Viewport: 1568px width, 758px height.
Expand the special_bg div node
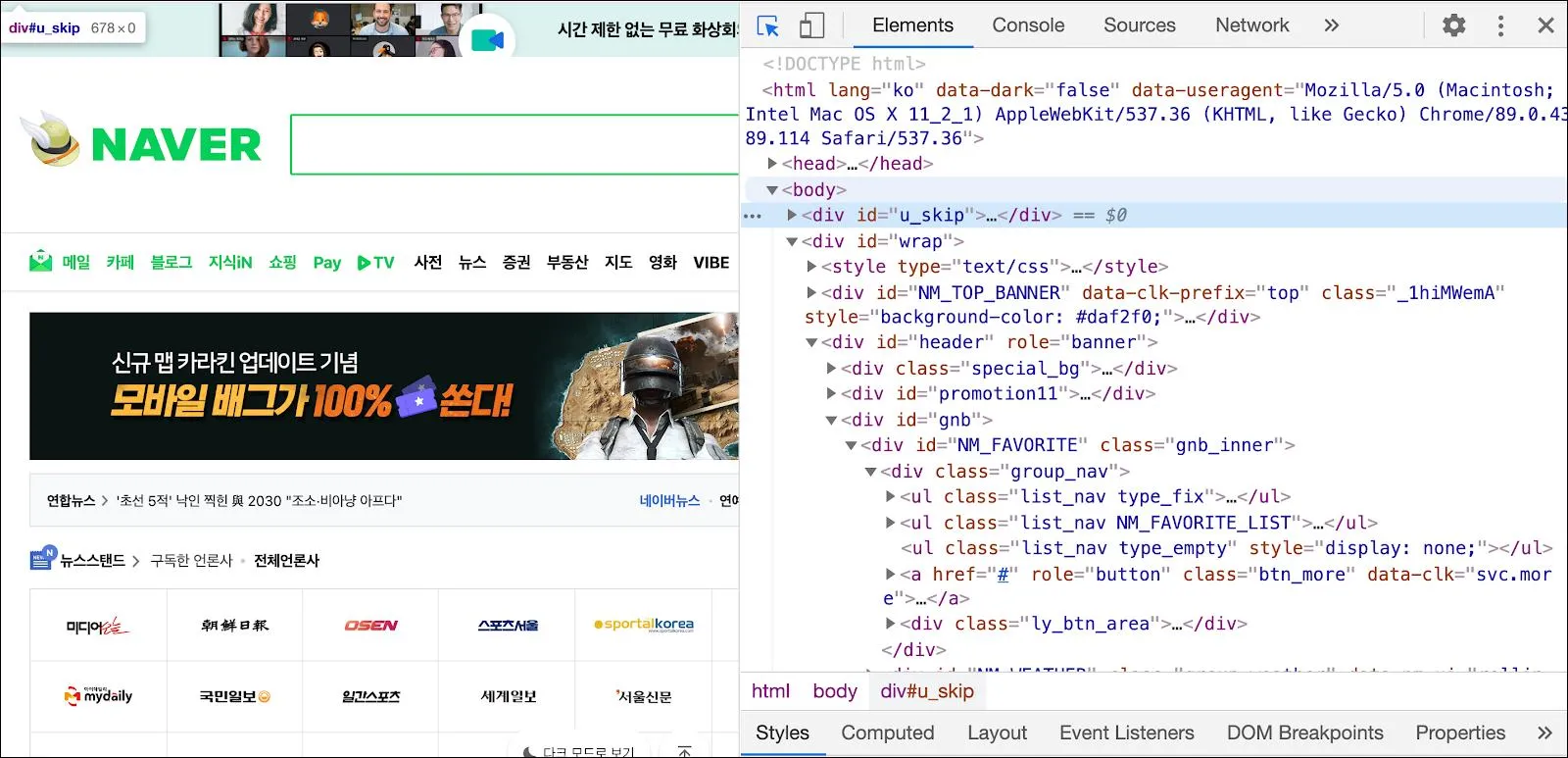[831, 369]
